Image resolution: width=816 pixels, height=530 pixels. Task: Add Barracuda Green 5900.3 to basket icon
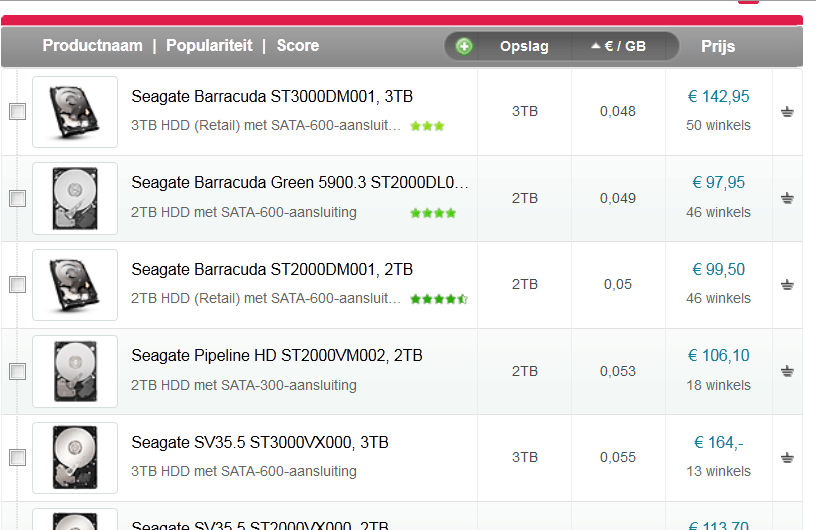pyautogui.click(x=787, y=198)
